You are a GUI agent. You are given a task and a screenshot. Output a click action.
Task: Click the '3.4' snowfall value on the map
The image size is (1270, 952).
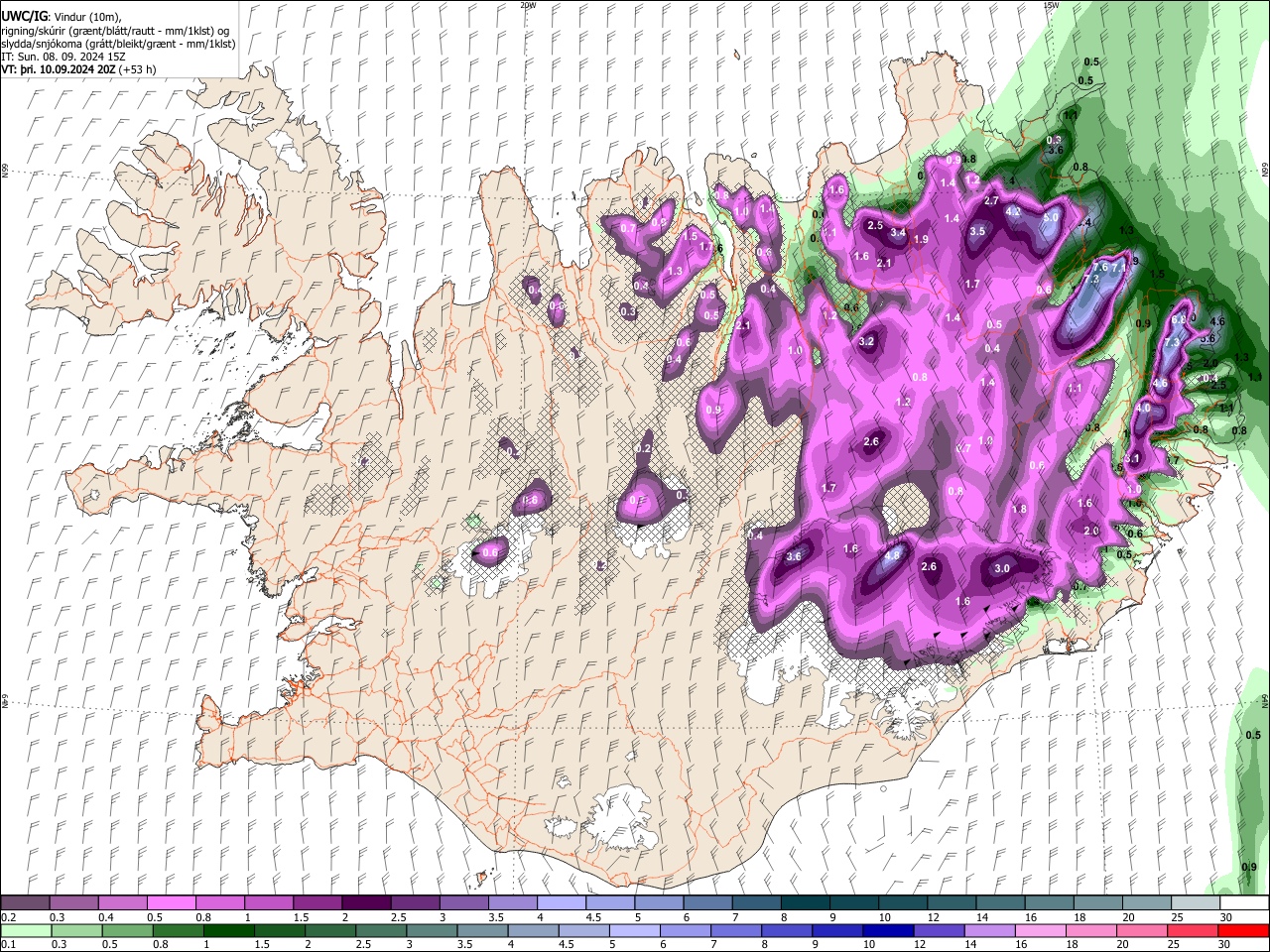point(898,233)
